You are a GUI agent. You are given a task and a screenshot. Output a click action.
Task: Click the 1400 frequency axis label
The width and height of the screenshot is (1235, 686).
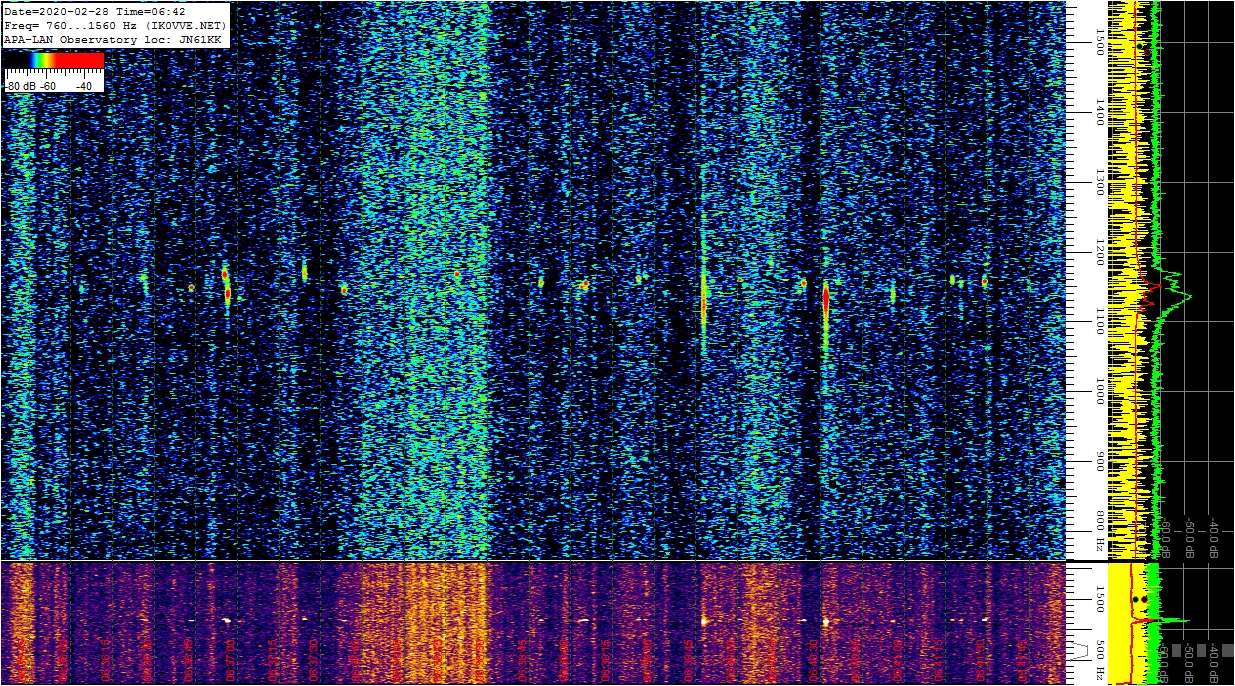[x=1099, y=111]
